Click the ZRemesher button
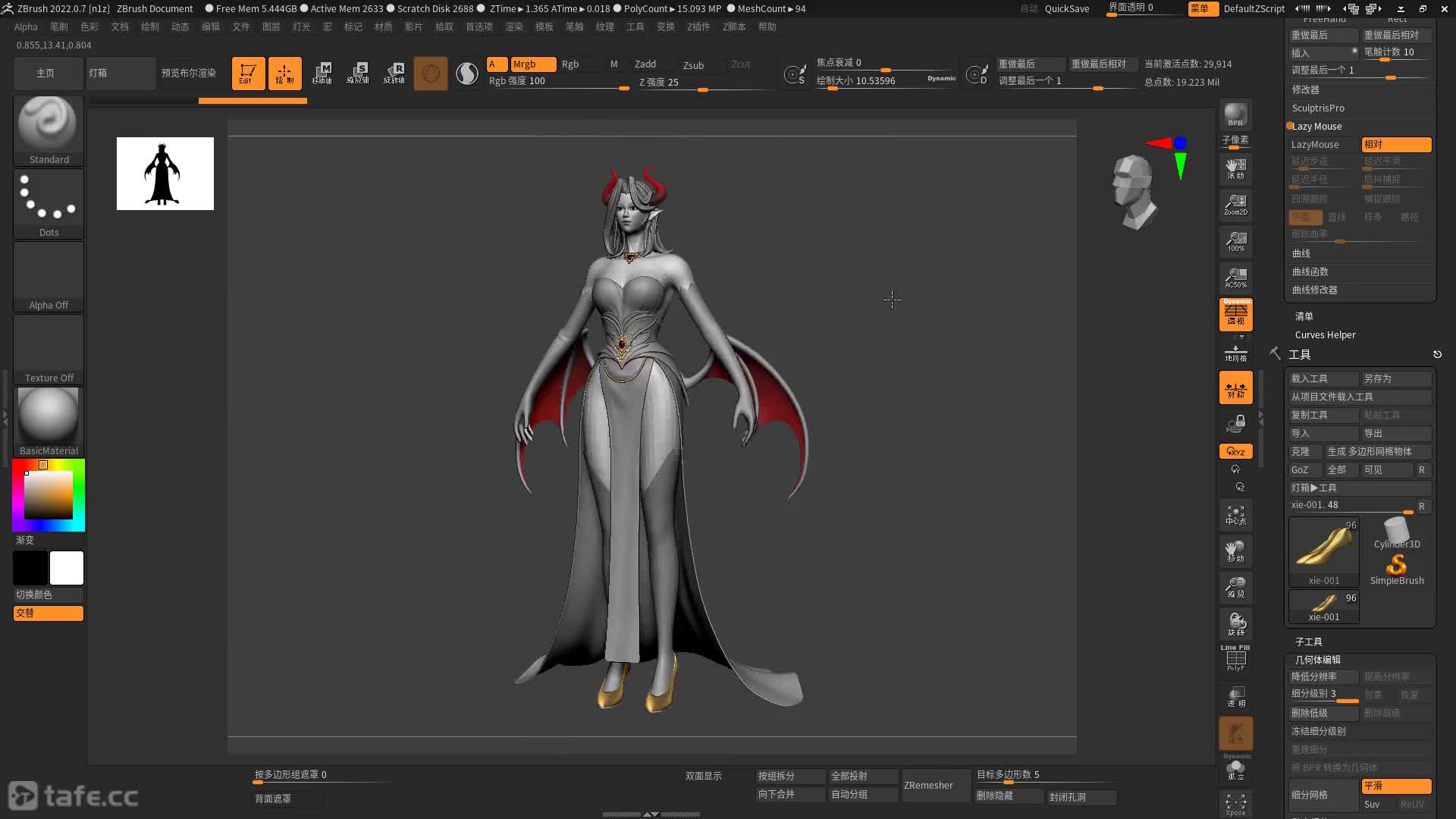Viewport: 1456px width, 819px height. point(928,785)
